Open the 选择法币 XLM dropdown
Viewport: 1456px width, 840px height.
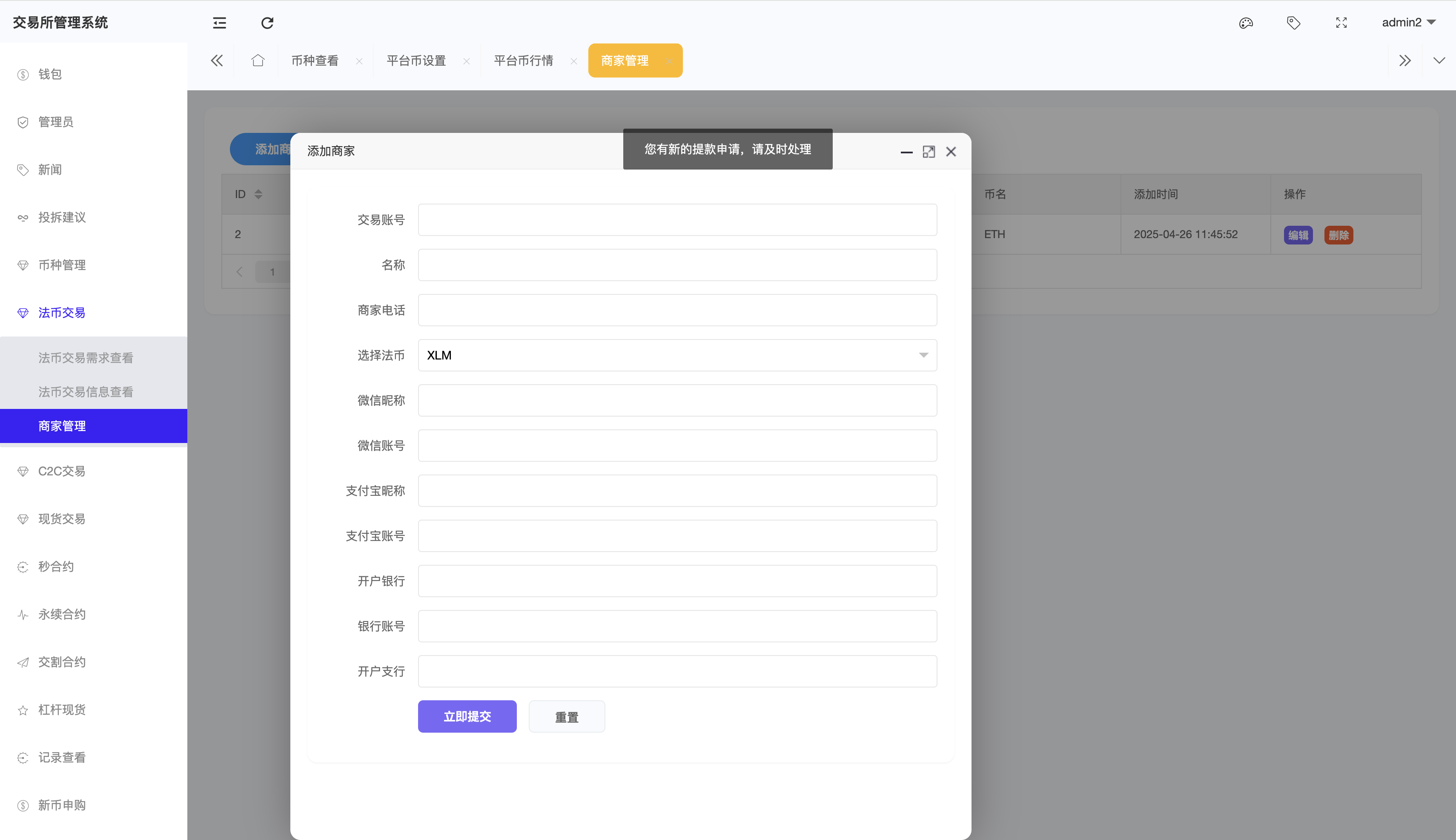click(x=677, y=355)
